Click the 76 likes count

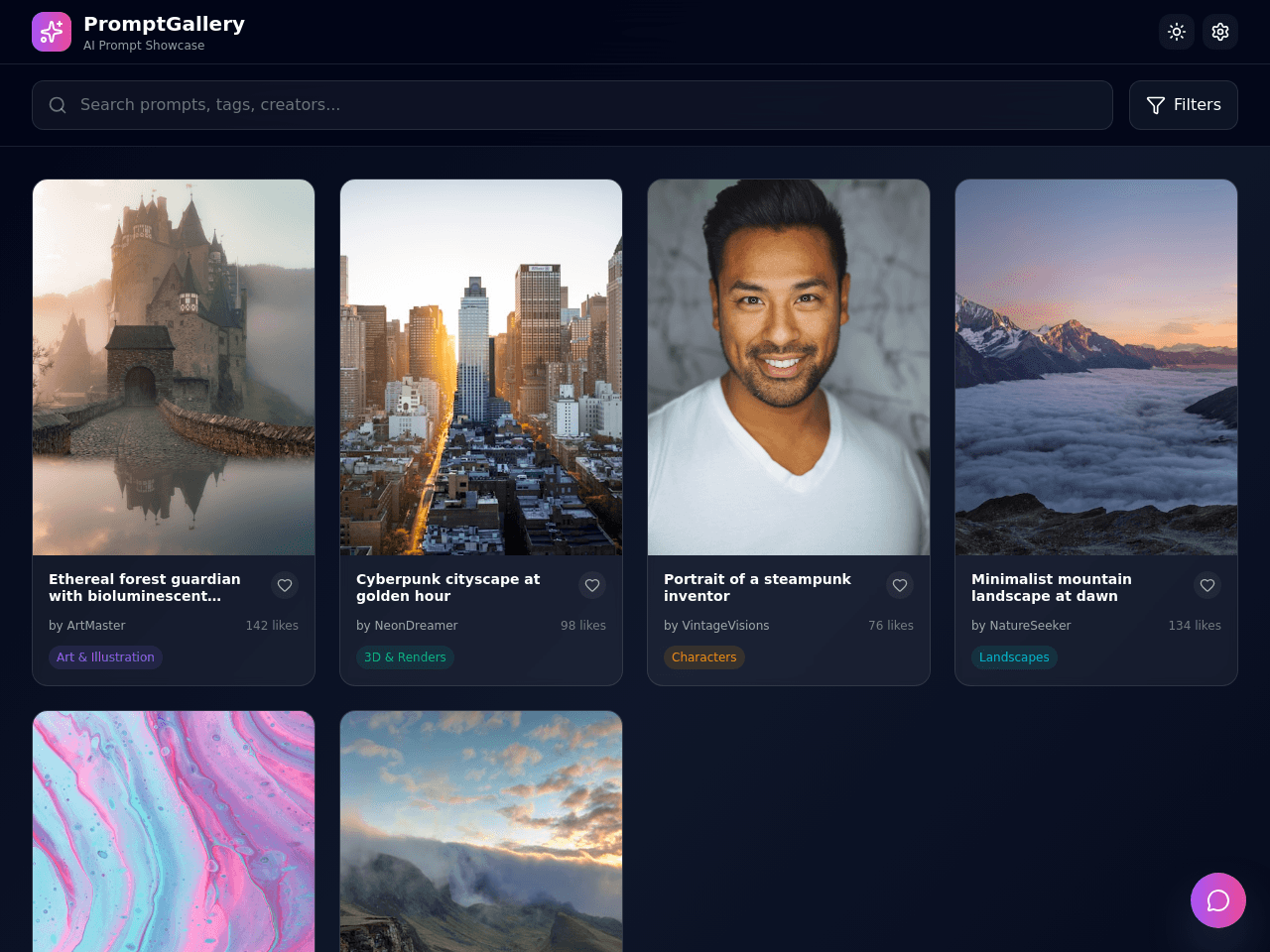point(891,626)
